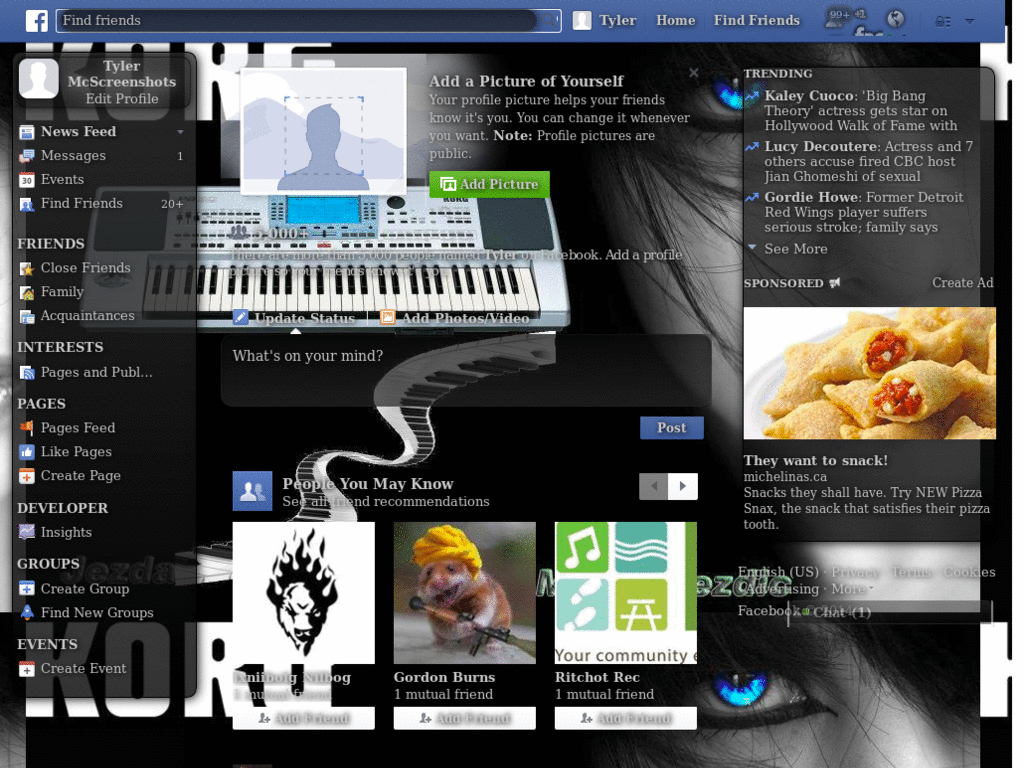
Task: Click the green Add Picture button
Action: click(489, 185)
